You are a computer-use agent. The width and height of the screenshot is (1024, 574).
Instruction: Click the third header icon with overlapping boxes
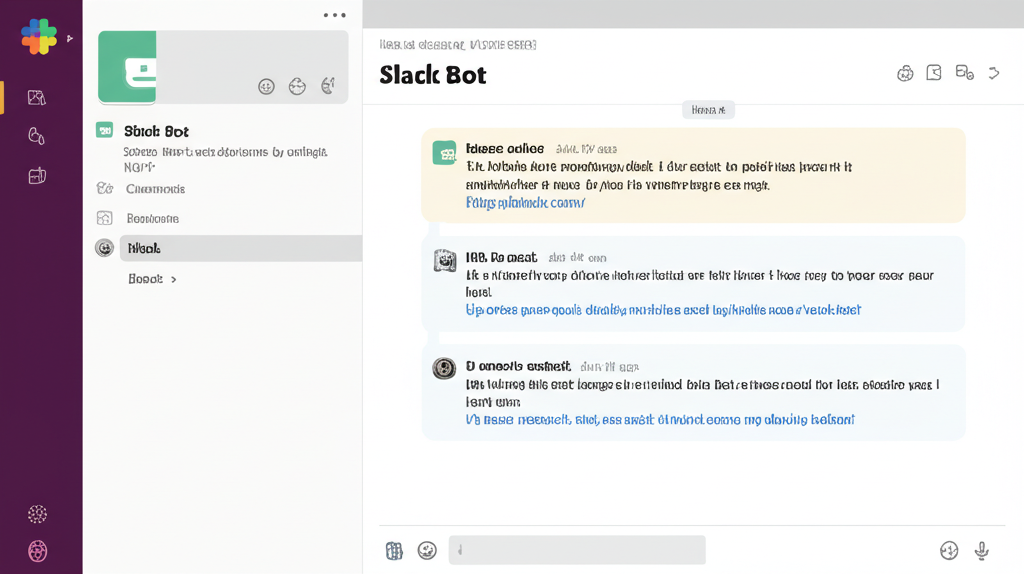point(965,72)
